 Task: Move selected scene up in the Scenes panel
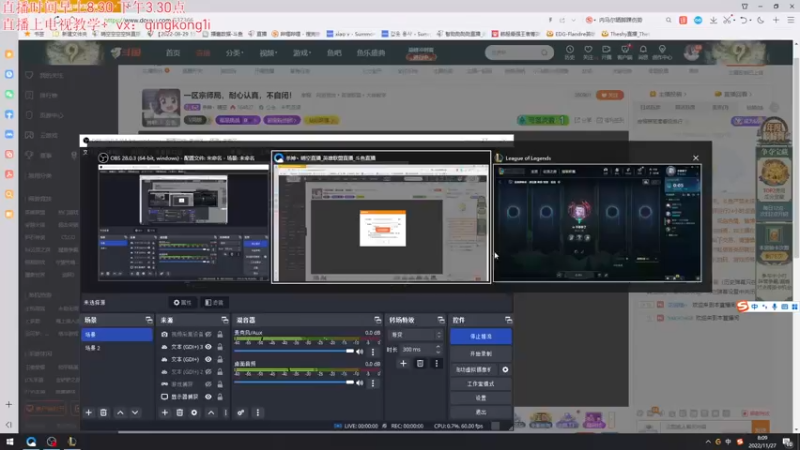(120, 412)
